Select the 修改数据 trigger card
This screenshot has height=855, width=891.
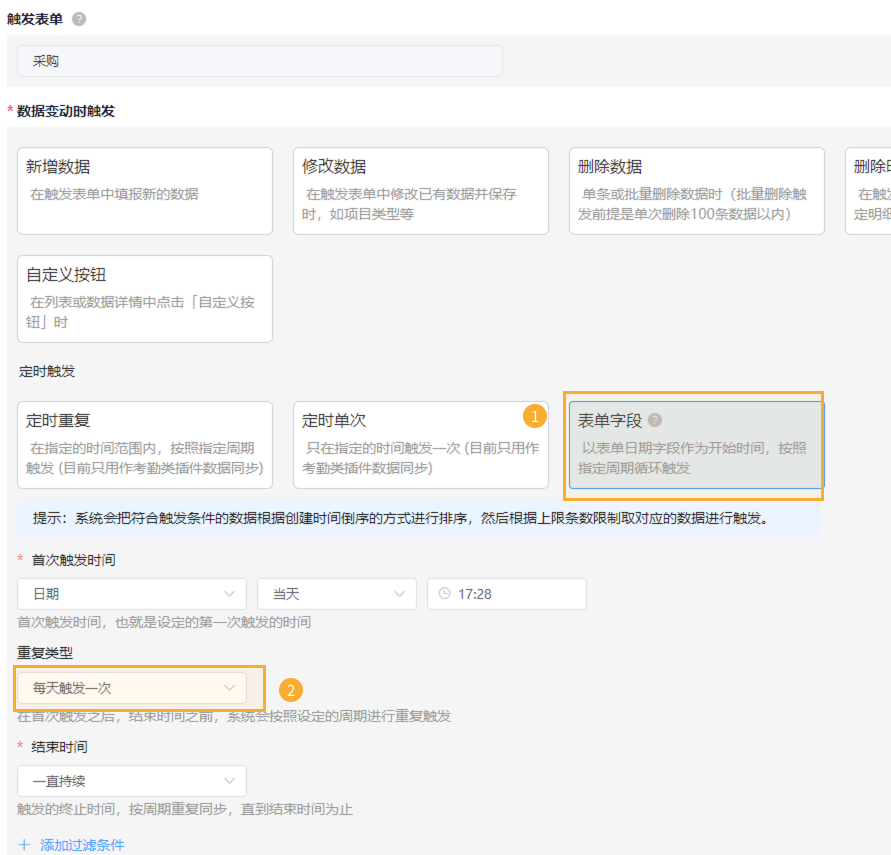(421, 191)
